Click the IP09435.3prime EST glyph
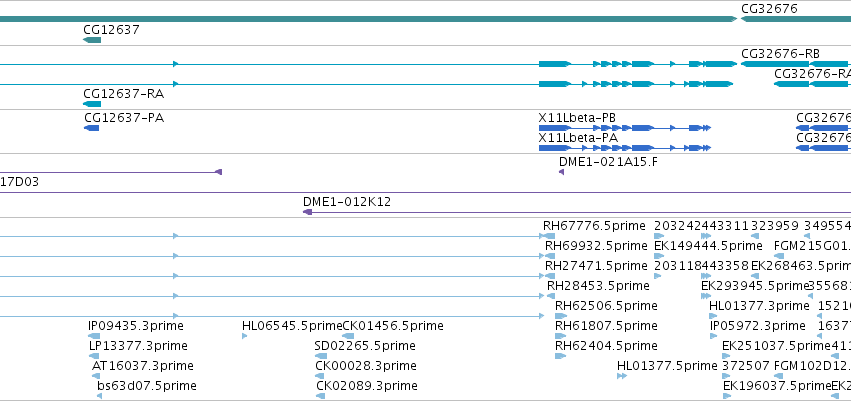The height and width of the screenshot is (401, 851). (94, 336)
